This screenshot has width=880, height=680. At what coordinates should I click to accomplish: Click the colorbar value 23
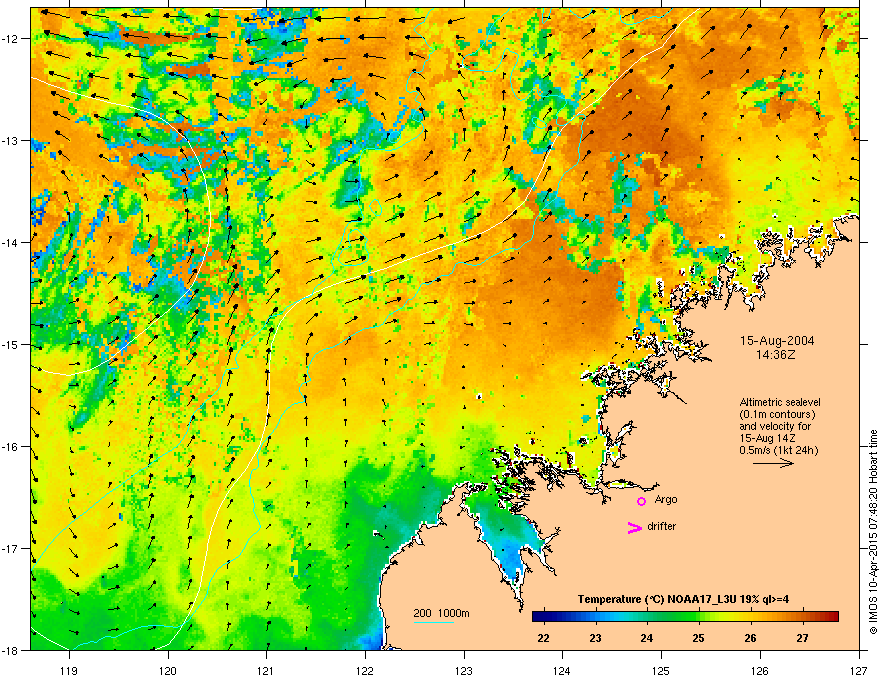point(595,638)
